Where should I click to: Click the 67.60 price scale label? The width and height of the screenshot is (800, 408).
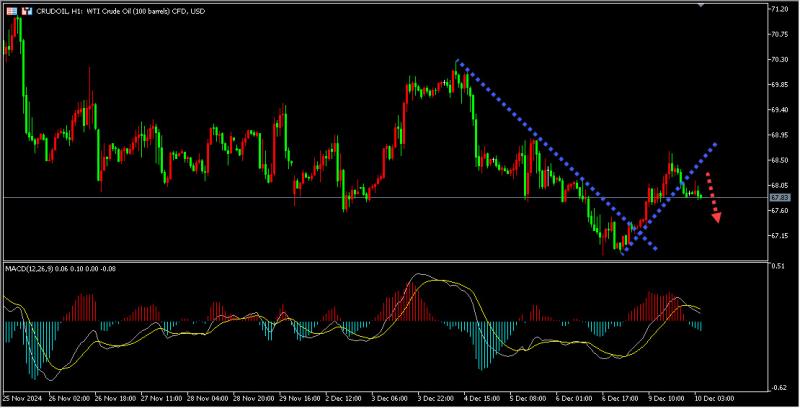[780, 211]
